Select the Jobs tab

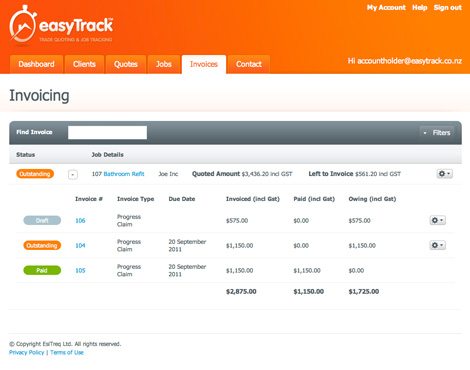pyautogui.click(x=164, y=64)
